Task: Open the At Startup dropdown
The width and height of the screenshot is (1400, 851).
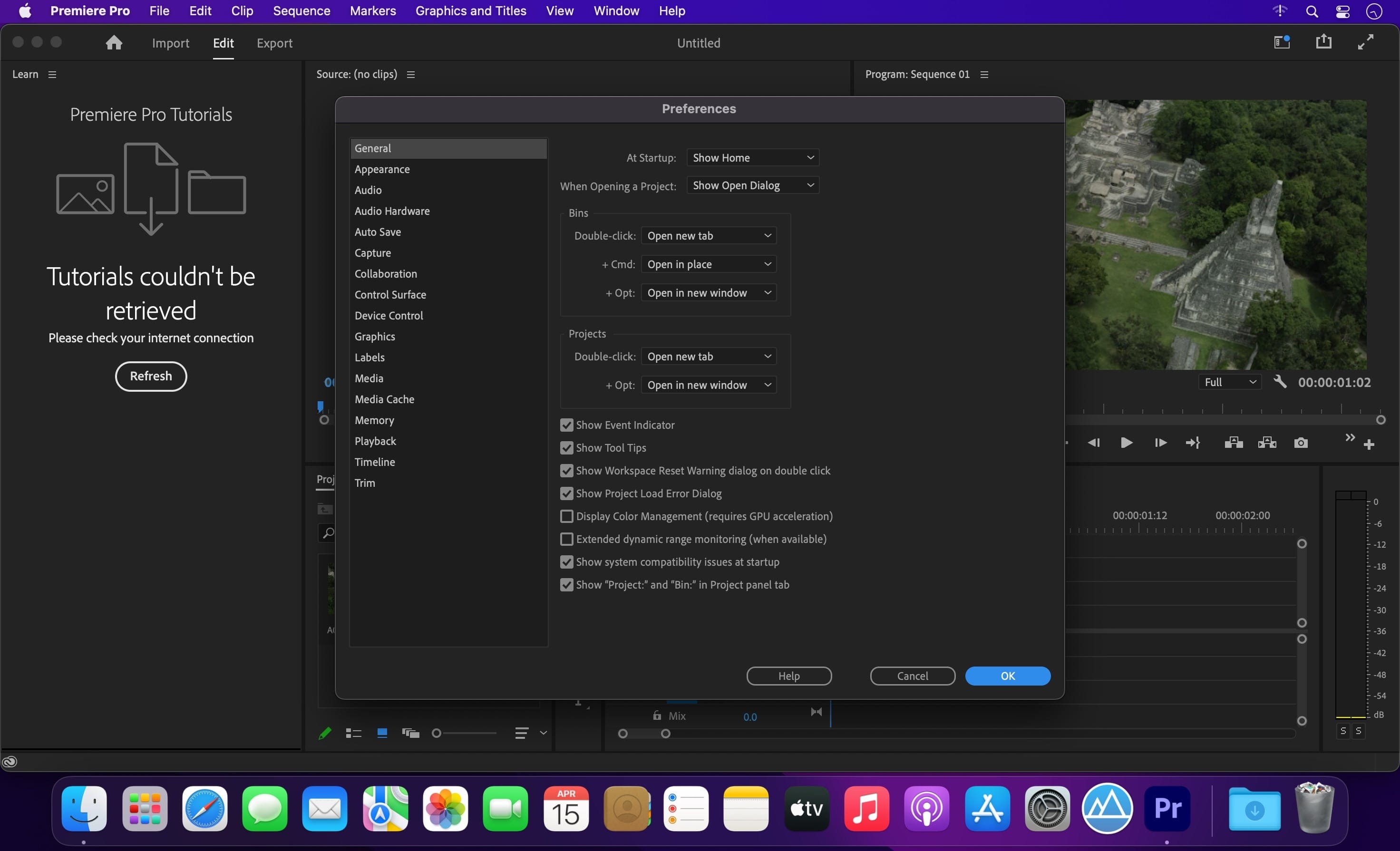Action: pos(752,157)
